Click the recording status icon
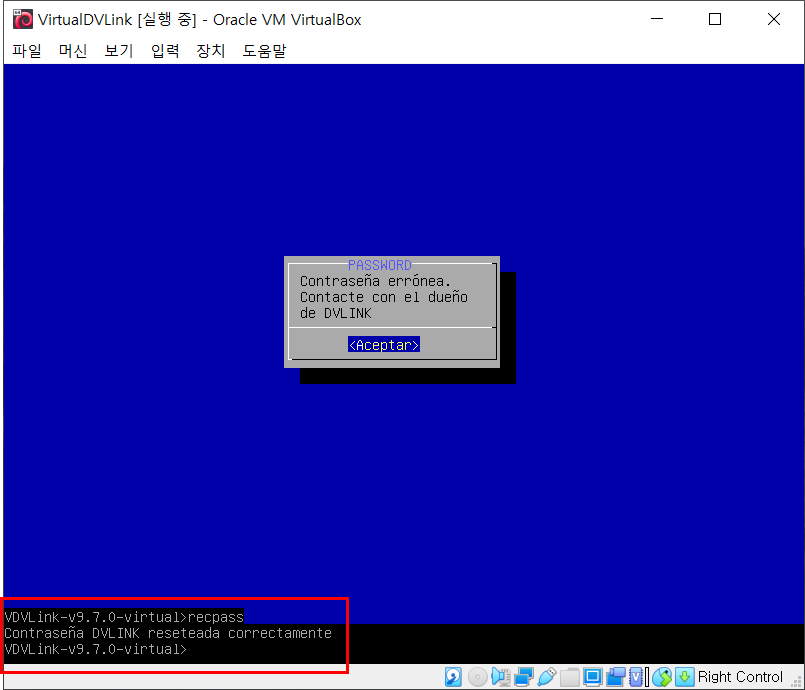805x690 pixels. click(x=616, y=677)
